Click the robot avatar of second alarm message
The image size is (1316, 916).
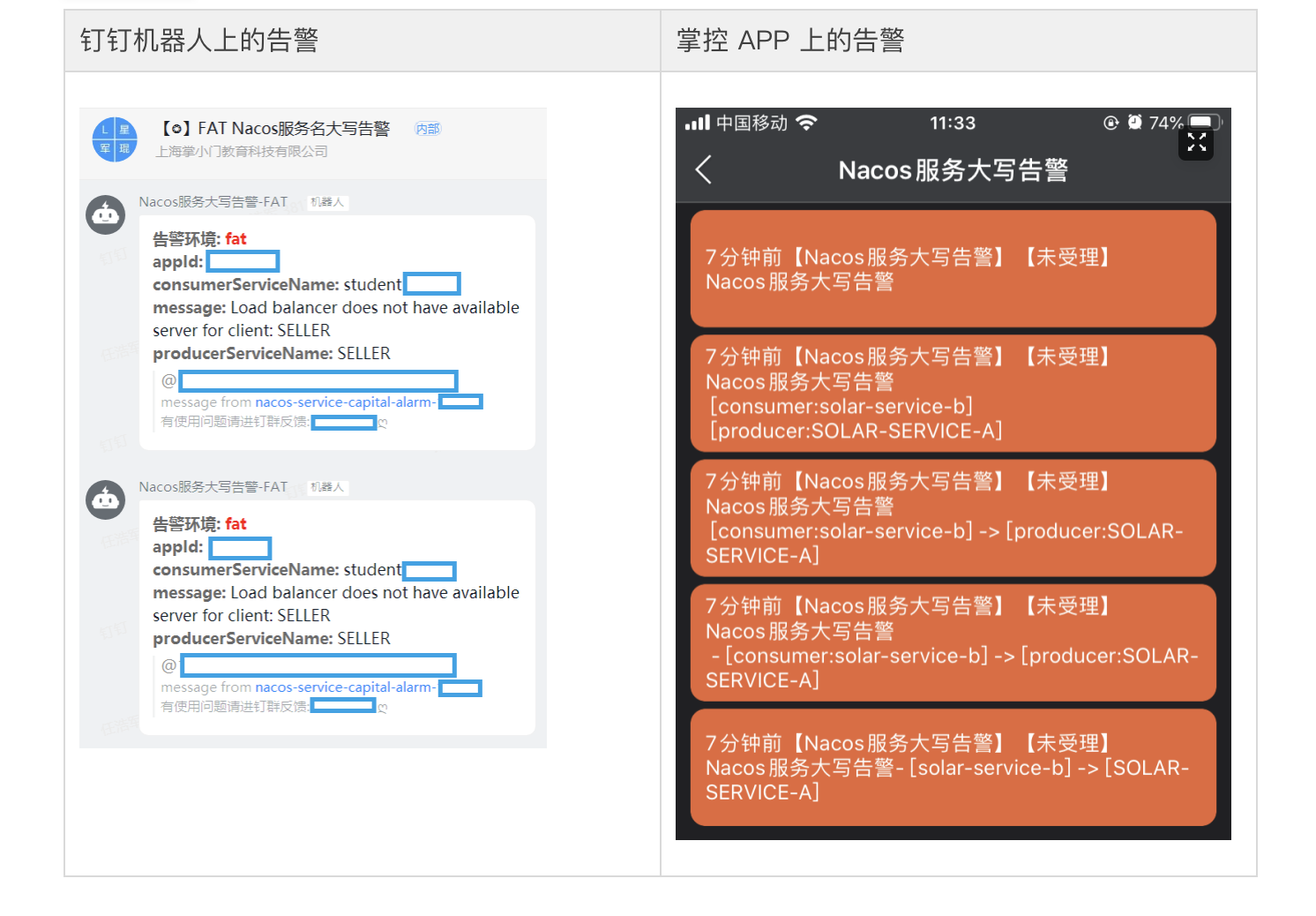(x=105, y=500)
